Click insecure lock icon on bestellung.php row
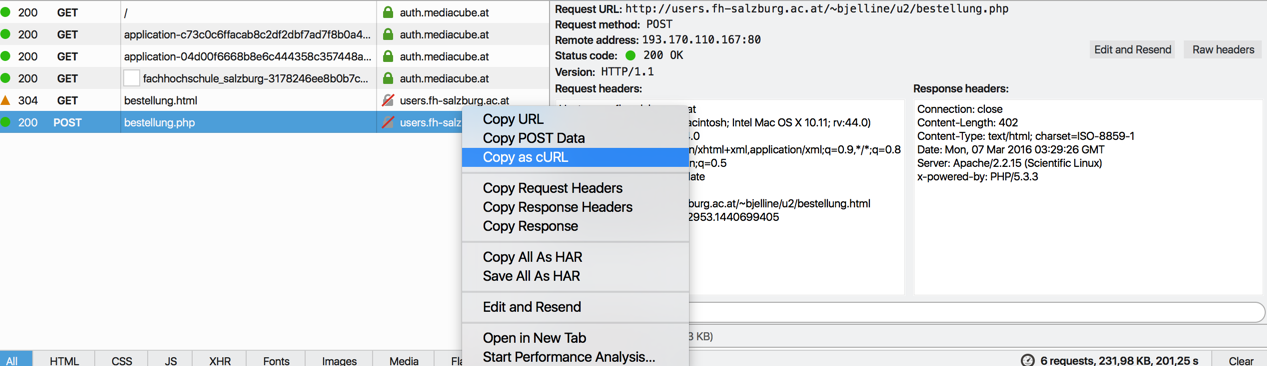 (x=388, y=122)
